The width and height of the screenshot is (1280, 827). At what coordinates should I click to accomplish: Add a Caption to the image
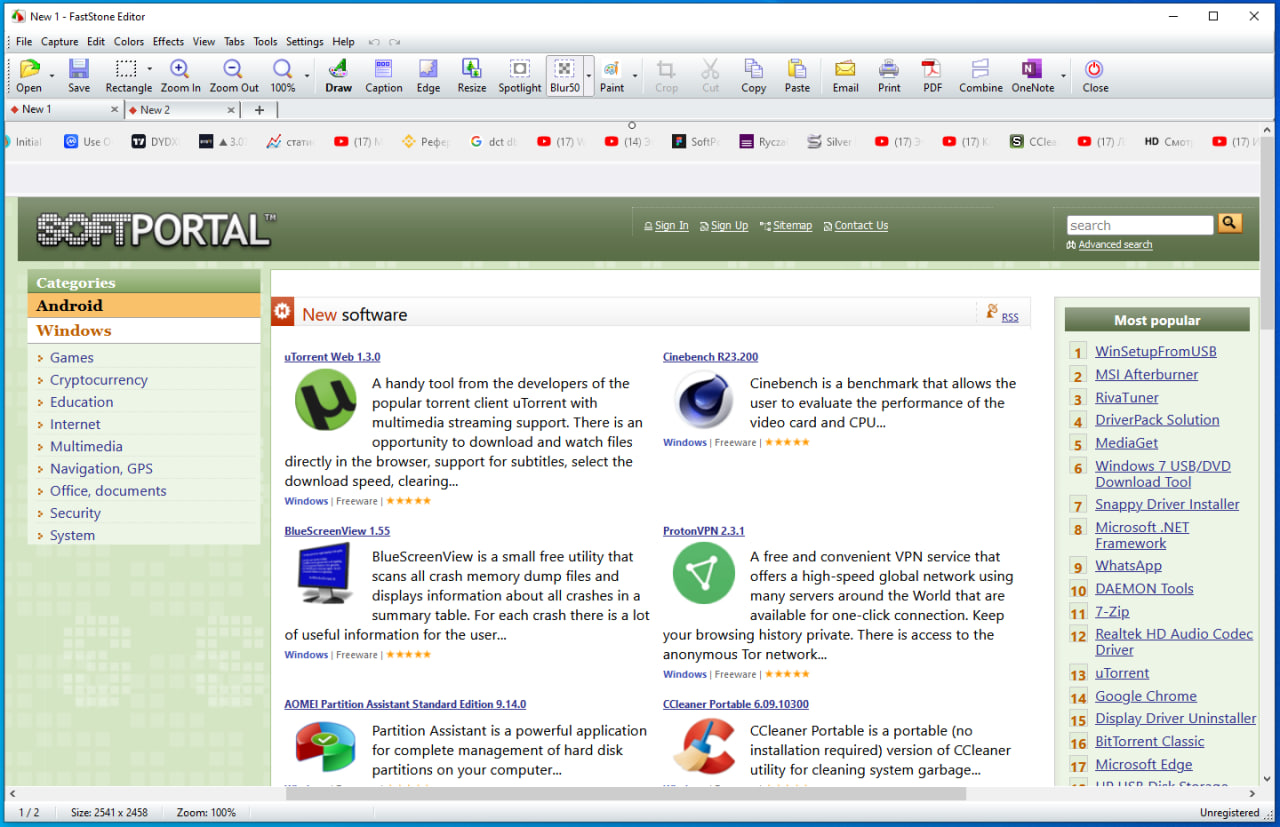(383, 69)
